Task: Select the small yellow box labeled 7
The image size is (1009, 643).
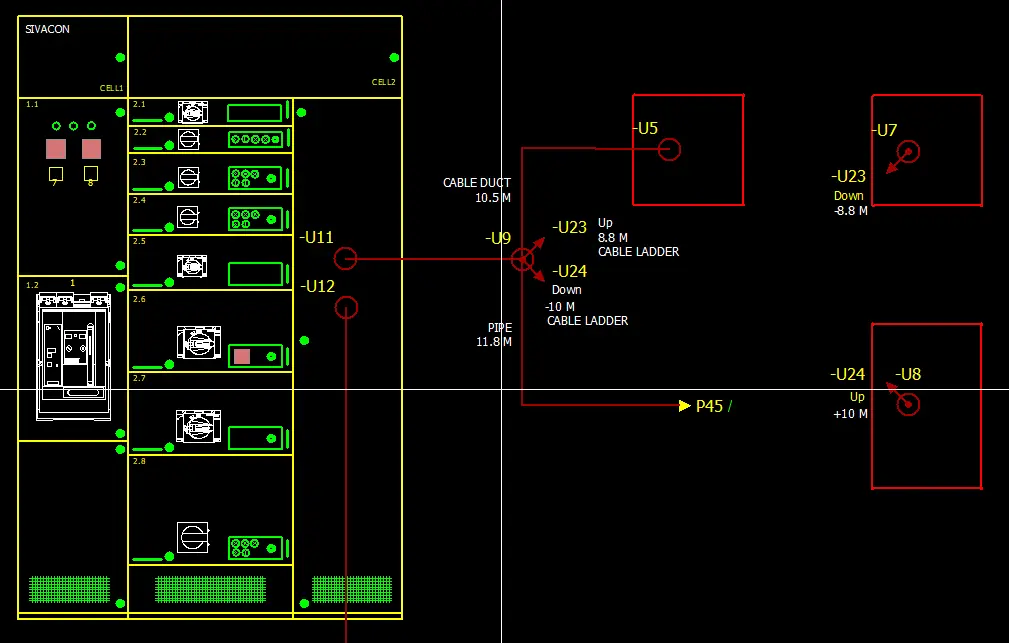Action: 56,174
